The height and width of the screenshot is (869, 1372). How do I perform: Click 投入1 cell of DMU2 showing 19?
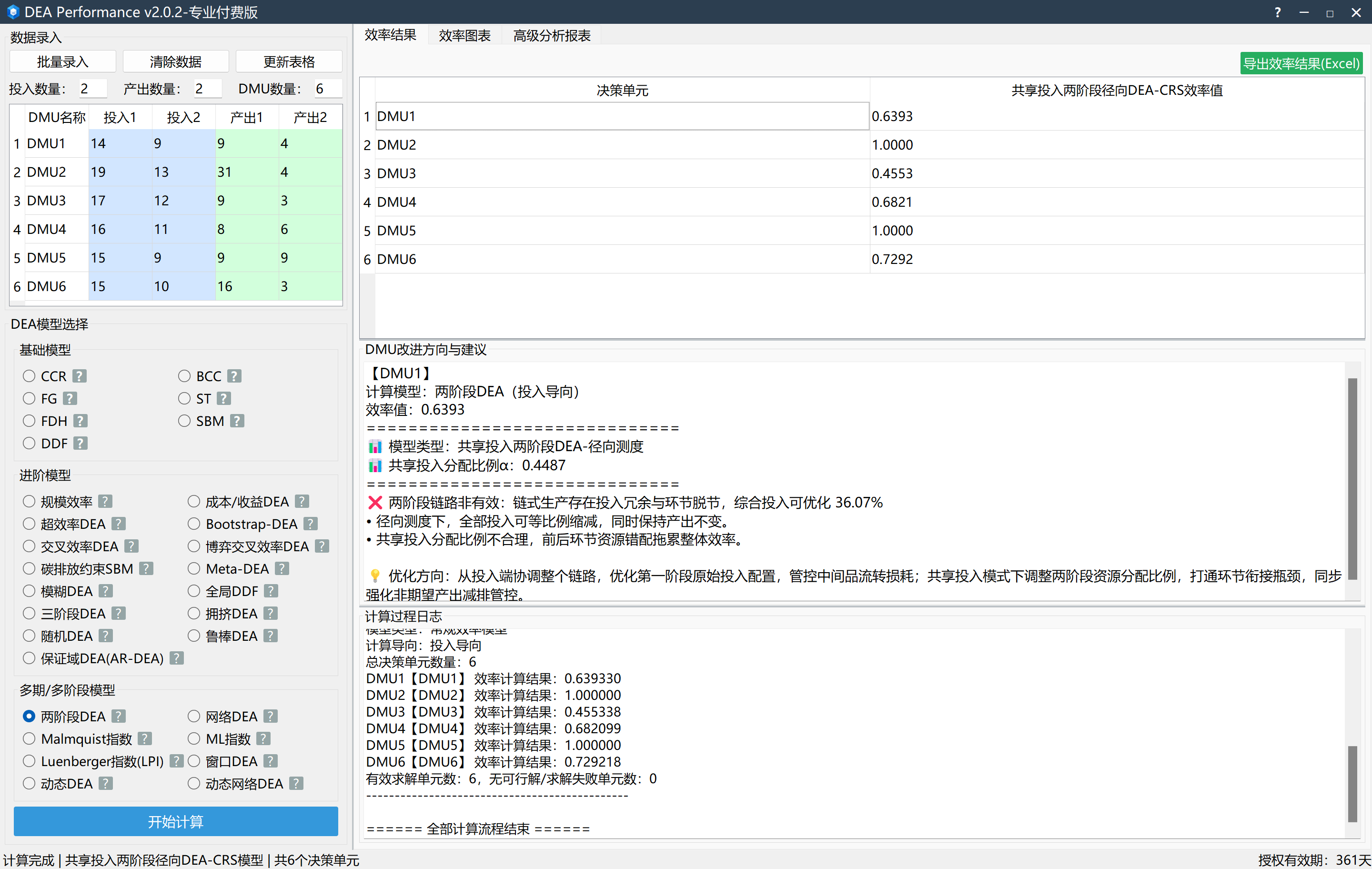tap(120, 172)
